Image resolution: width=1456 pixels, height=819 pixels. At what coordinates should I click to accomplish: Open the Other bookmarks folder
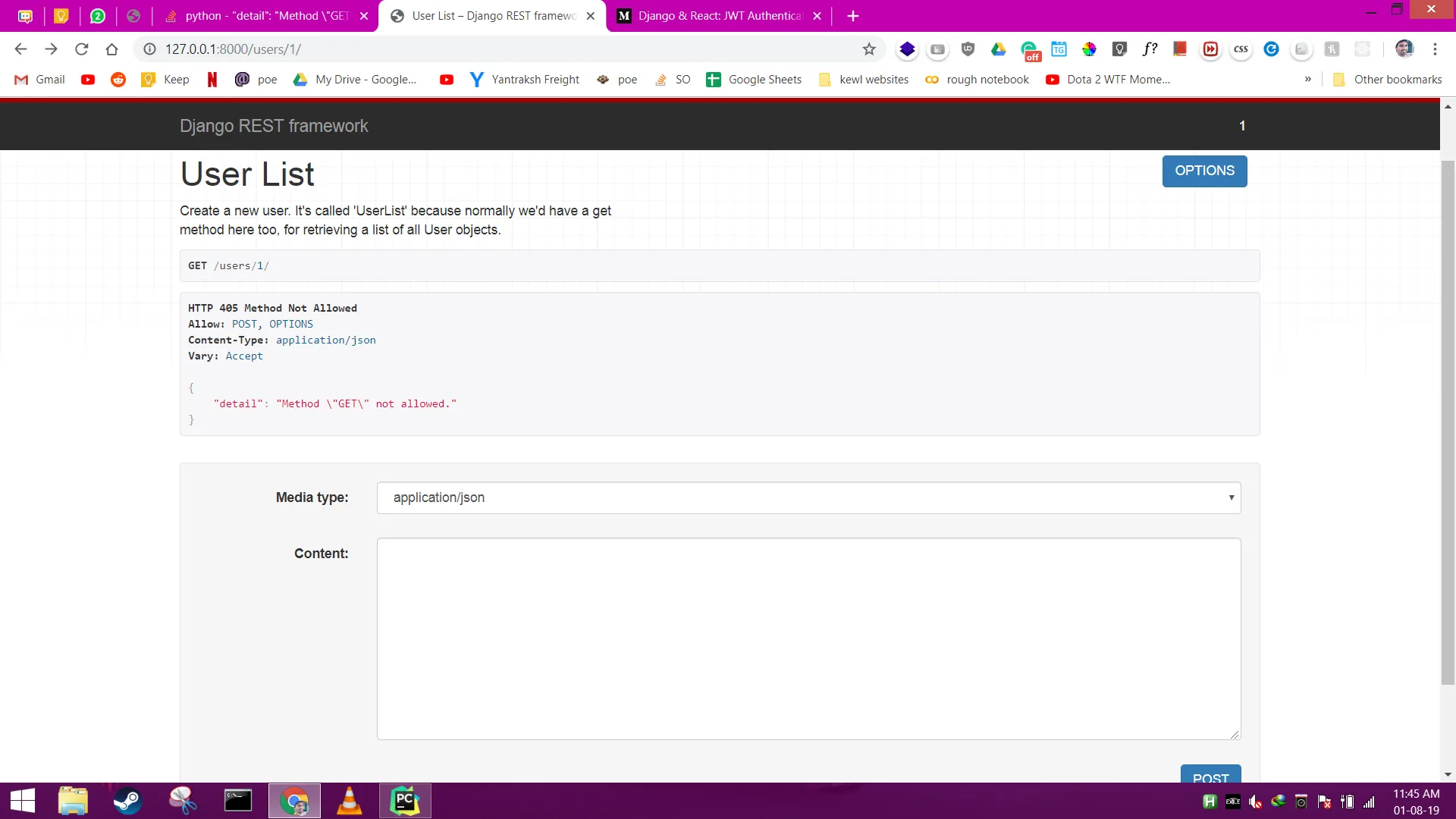click(x=1388, y=79)
